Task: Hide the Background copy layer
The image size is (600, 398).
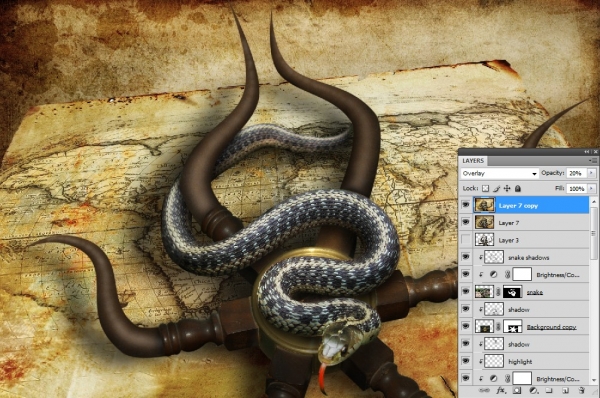Action: [x=465, y=326]
